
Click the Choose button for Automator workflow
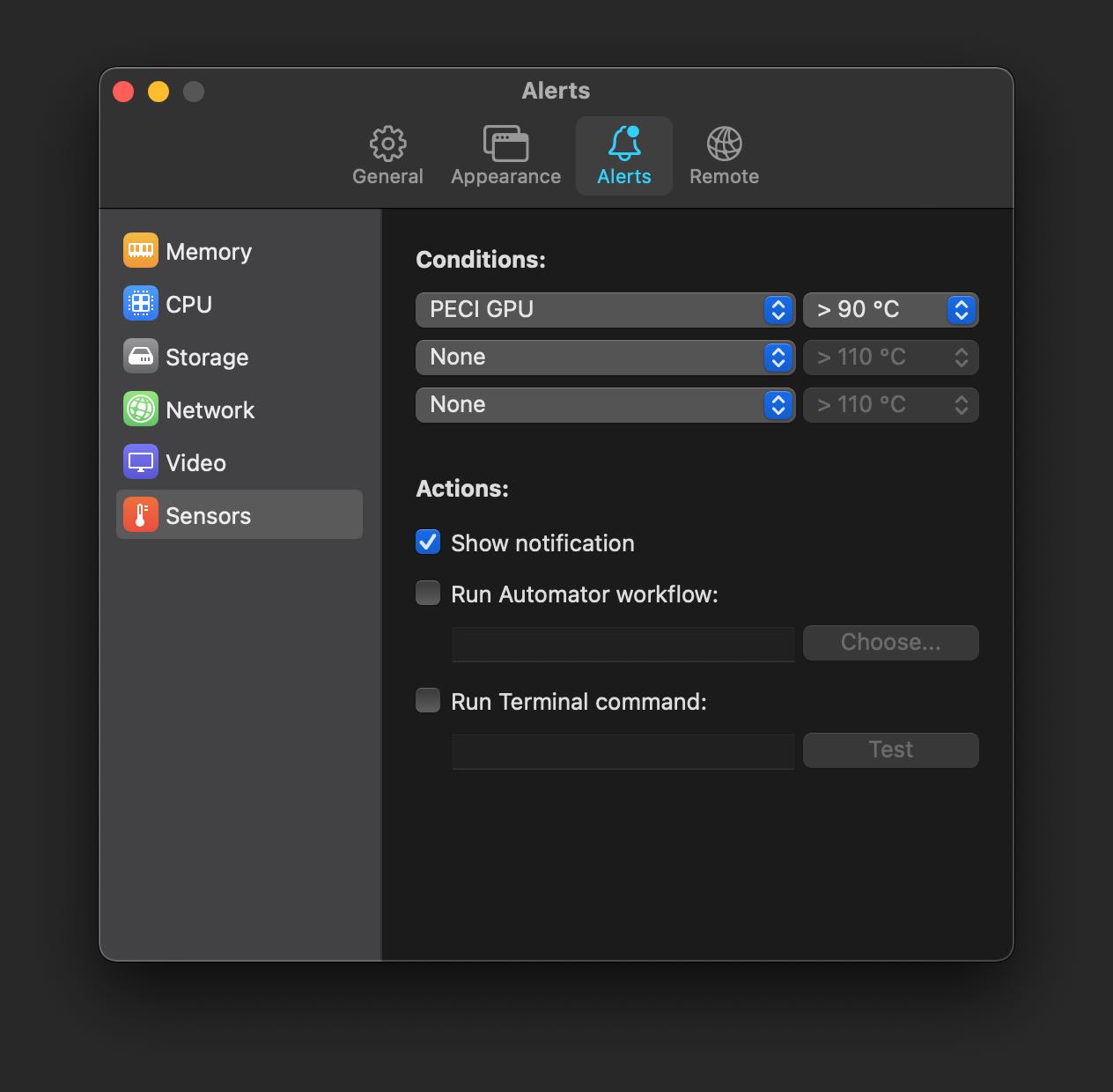[890, 642]
